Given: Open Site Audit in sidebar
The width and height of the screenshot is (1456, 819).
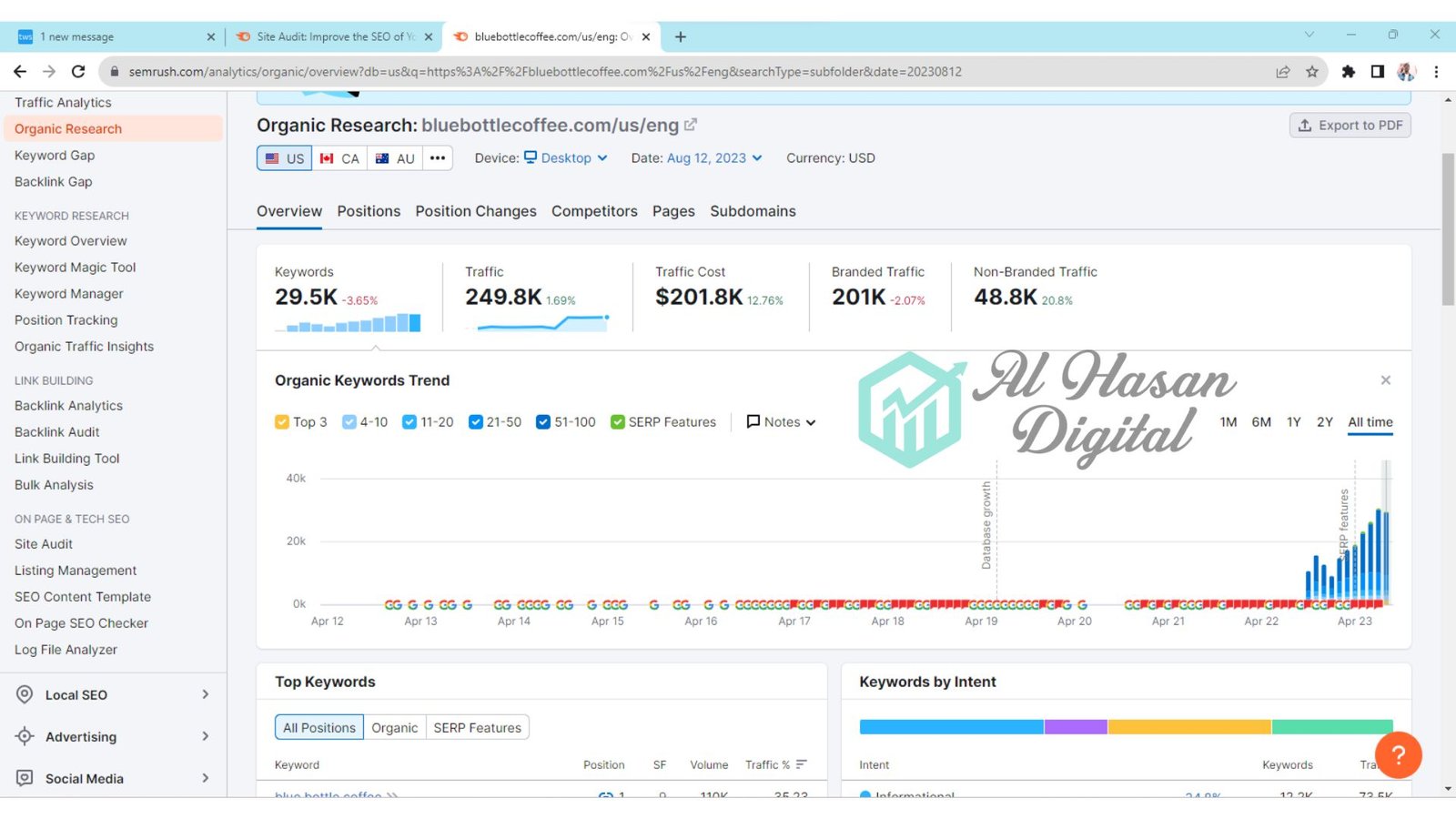Looking at the screenshot, I should tap(44, 544).
